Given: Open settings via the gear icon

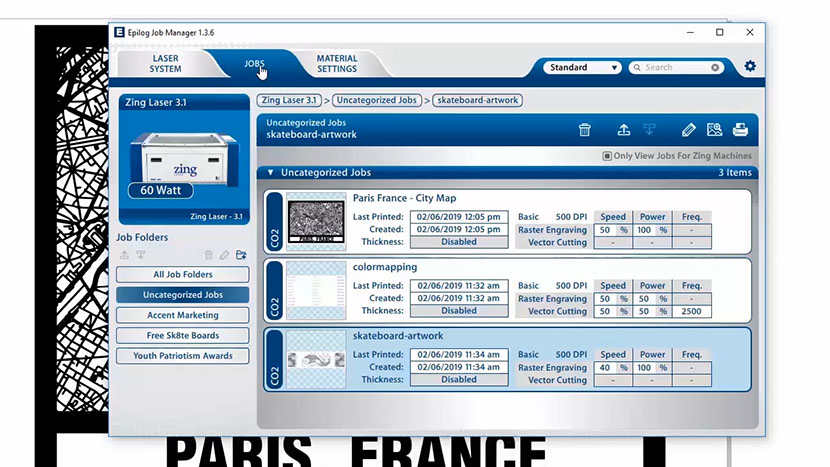Looking at the screenshot, I should pyautogui.click(x=750, y=67).
